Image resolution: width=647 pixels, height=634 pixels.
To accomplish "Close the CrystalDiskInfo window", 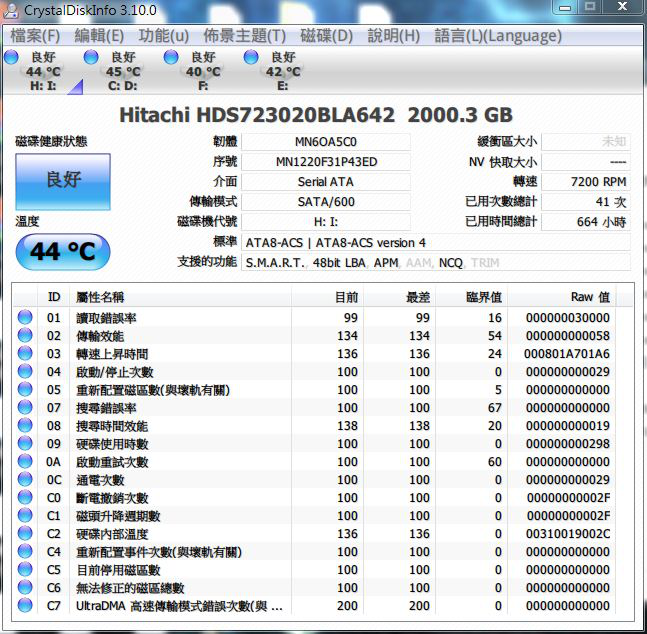I will click(x=622, y=7).
